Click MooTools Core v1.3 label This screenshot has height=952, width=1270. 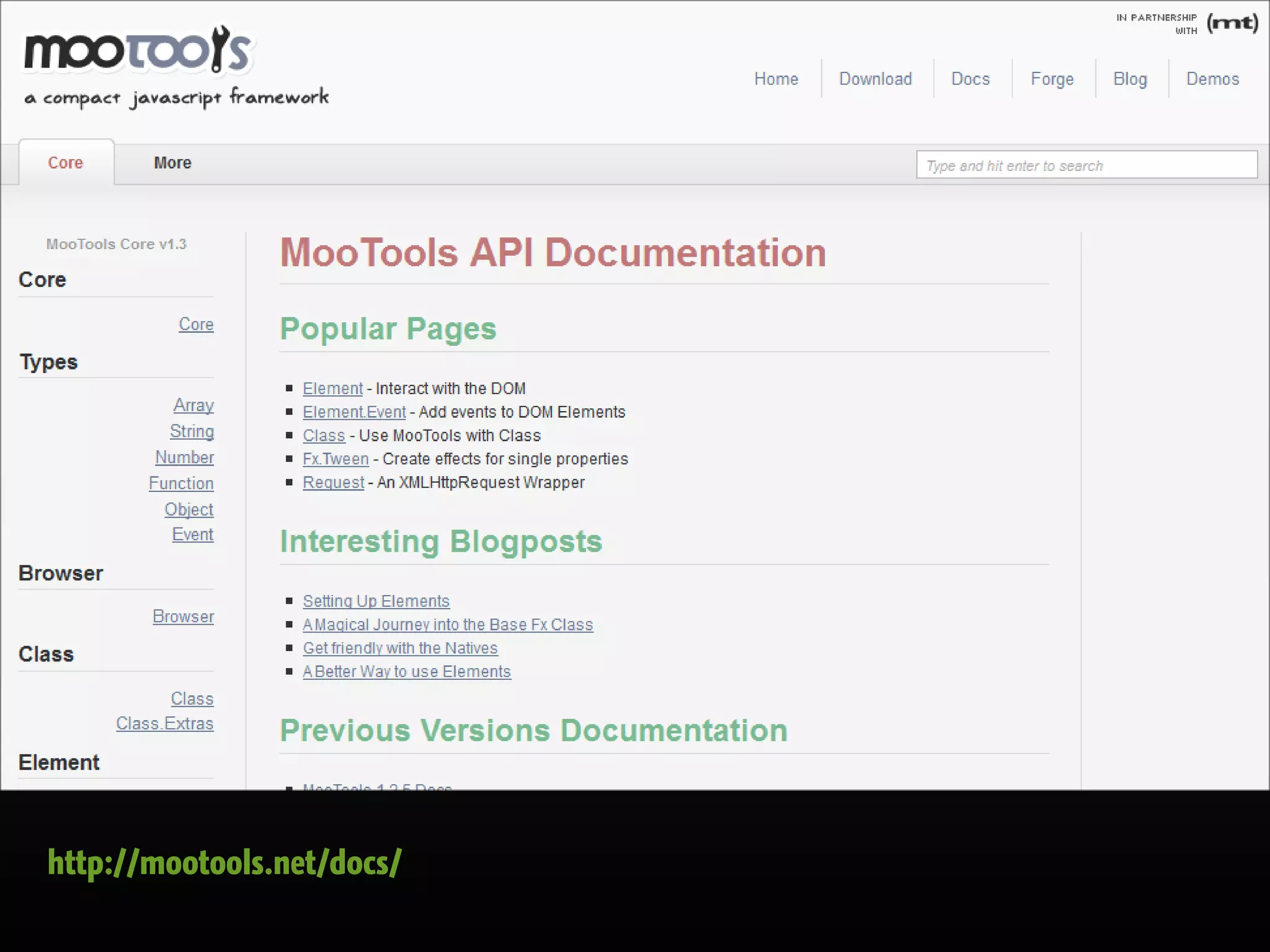click(x=116, y=244)
